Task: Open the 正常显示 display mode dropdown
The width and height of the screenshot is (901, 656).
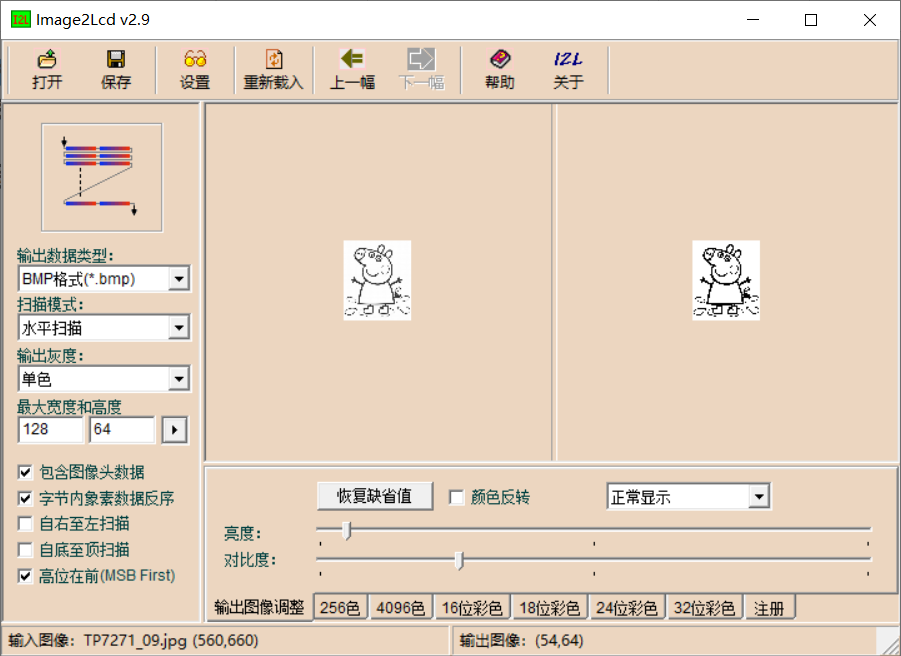Action: tap(761, 496)
